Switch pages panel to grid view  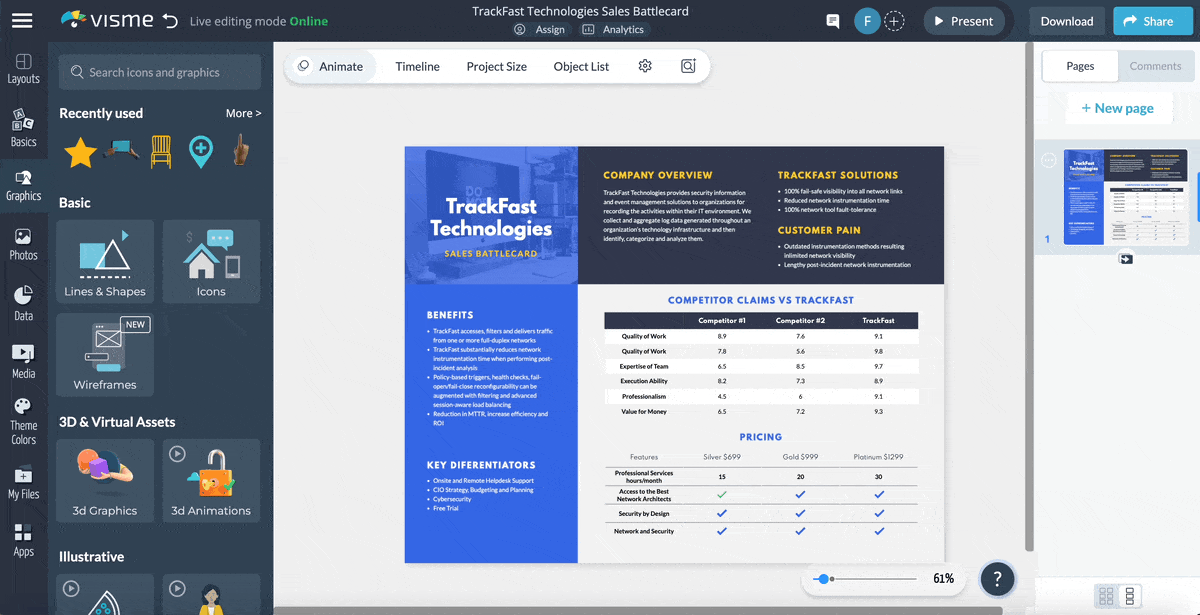click(1106, 596)
